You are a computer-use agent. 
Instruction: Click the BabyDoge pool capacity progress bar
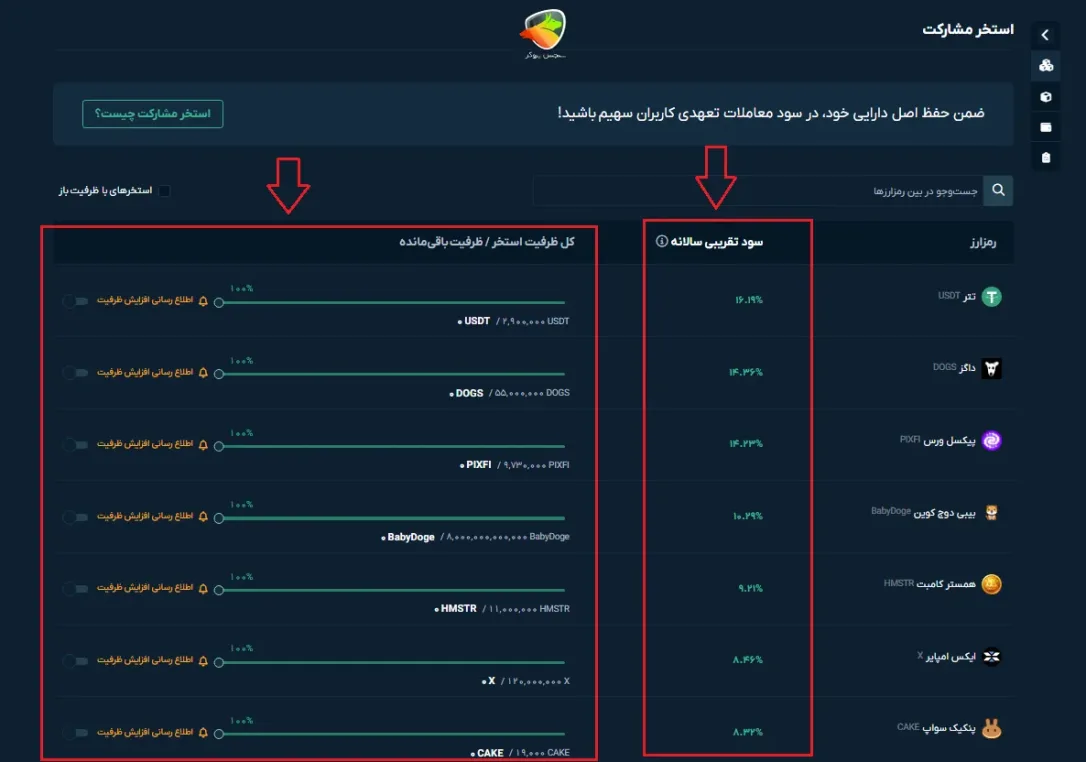[x=390, y=517]
